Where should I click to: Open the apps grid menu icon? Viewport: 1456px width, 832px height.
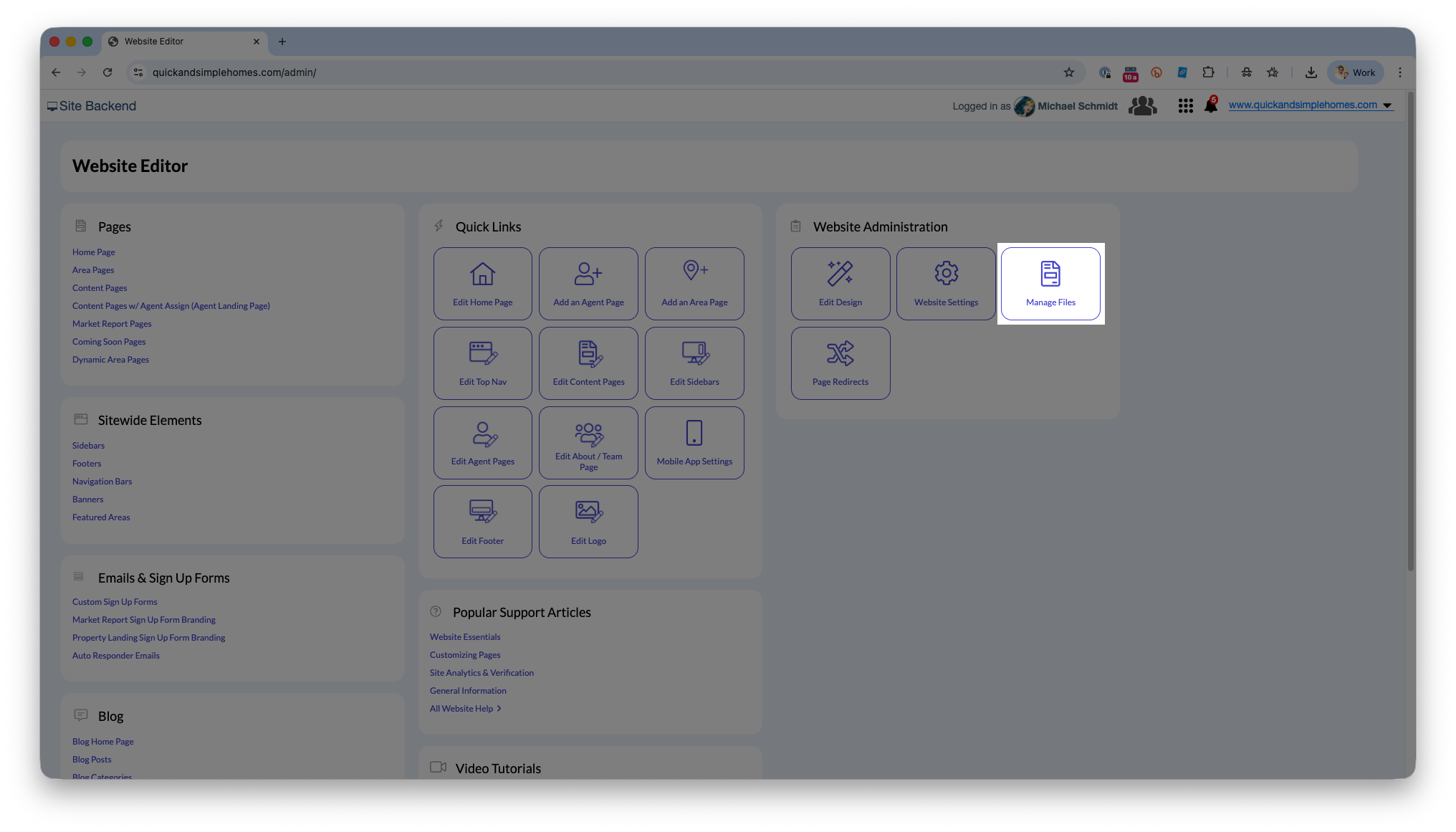point(1185,106)
